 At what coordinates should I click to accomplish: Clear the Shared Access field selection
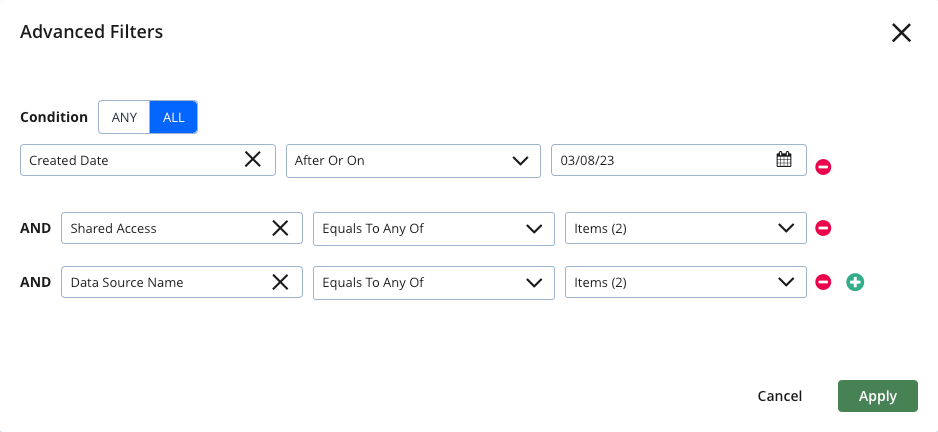pos(280,228)
